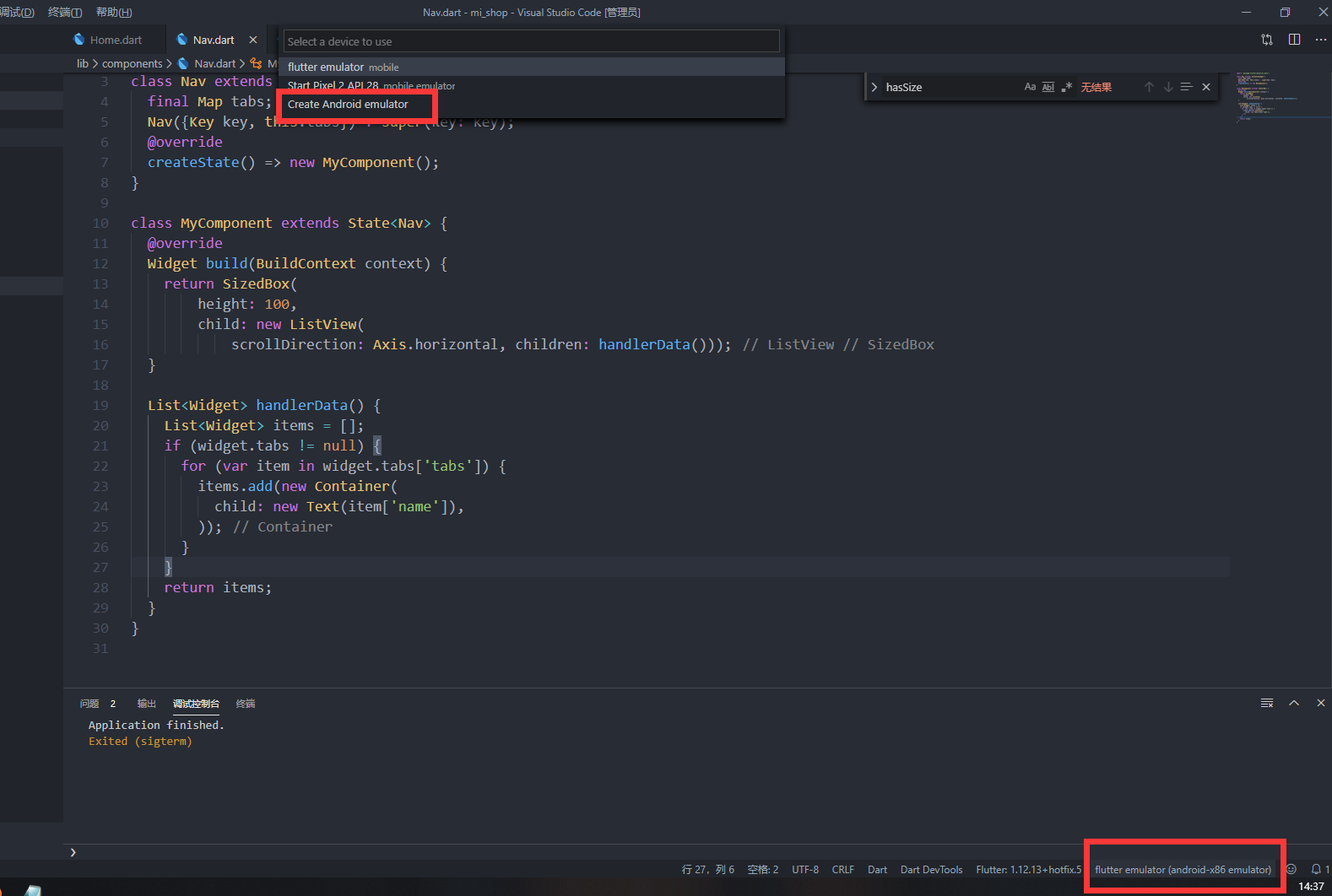Image resolution: width=1332 pixels, height=896 pixels.
Task: Click flutter emulator device selector in status bar
Action: click(x=1183, y=869)
